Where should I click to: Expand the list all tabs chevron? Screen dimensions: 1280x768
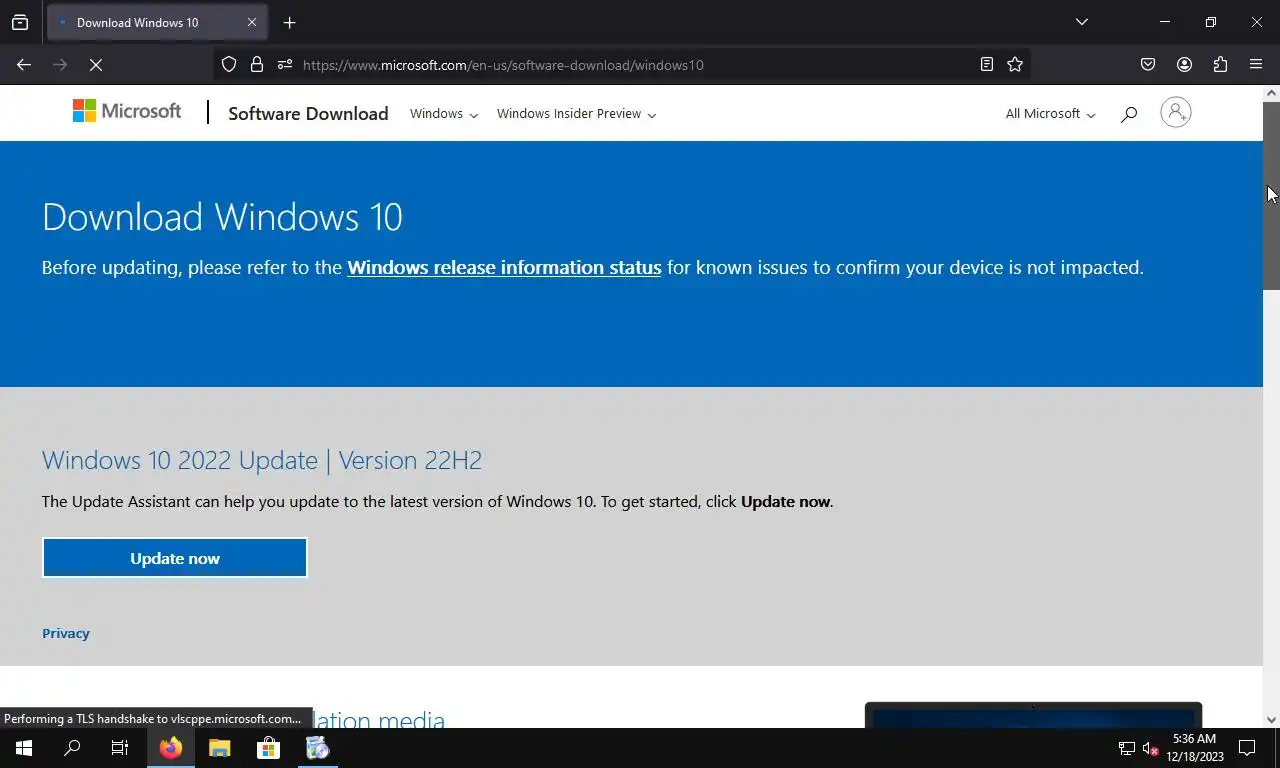(x=1081, y=22)
